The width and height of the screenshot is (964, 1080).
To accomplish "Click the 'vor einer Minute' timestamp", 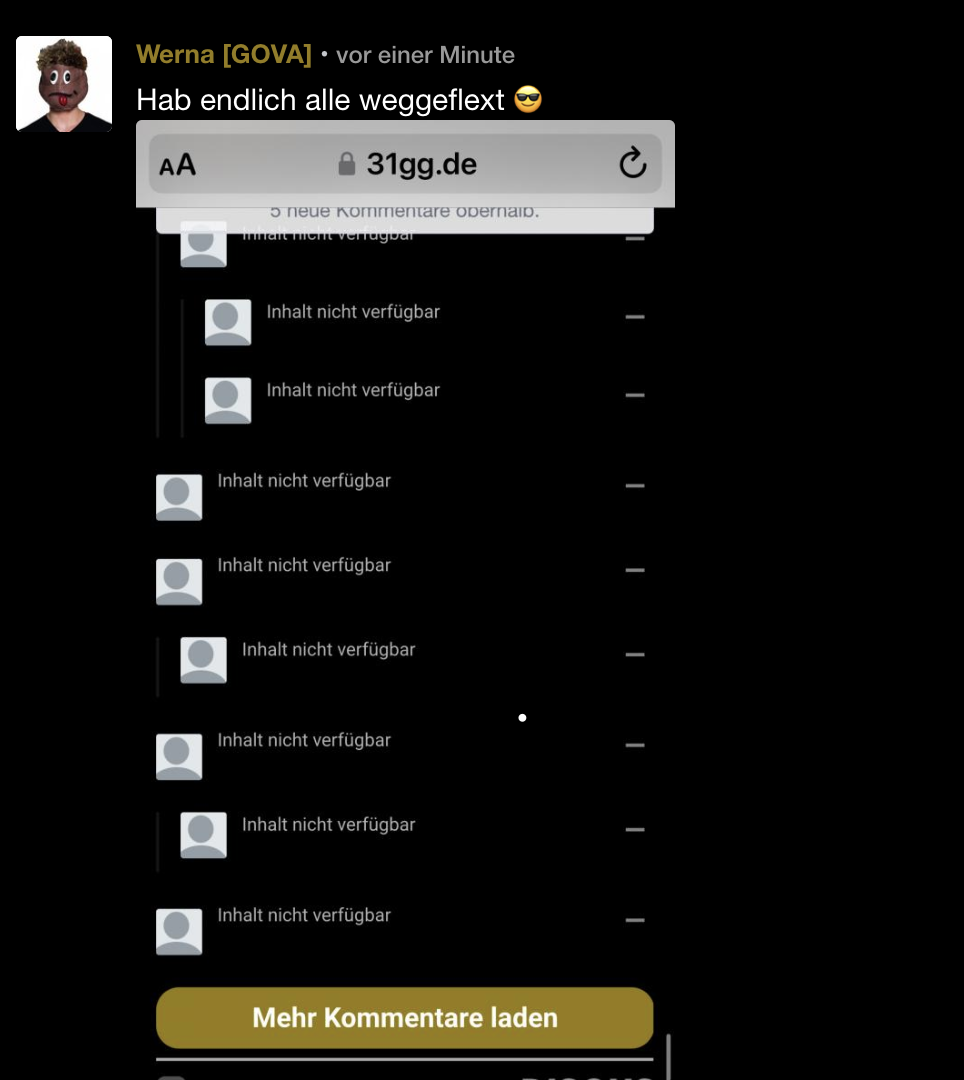I will pos(425,55).
